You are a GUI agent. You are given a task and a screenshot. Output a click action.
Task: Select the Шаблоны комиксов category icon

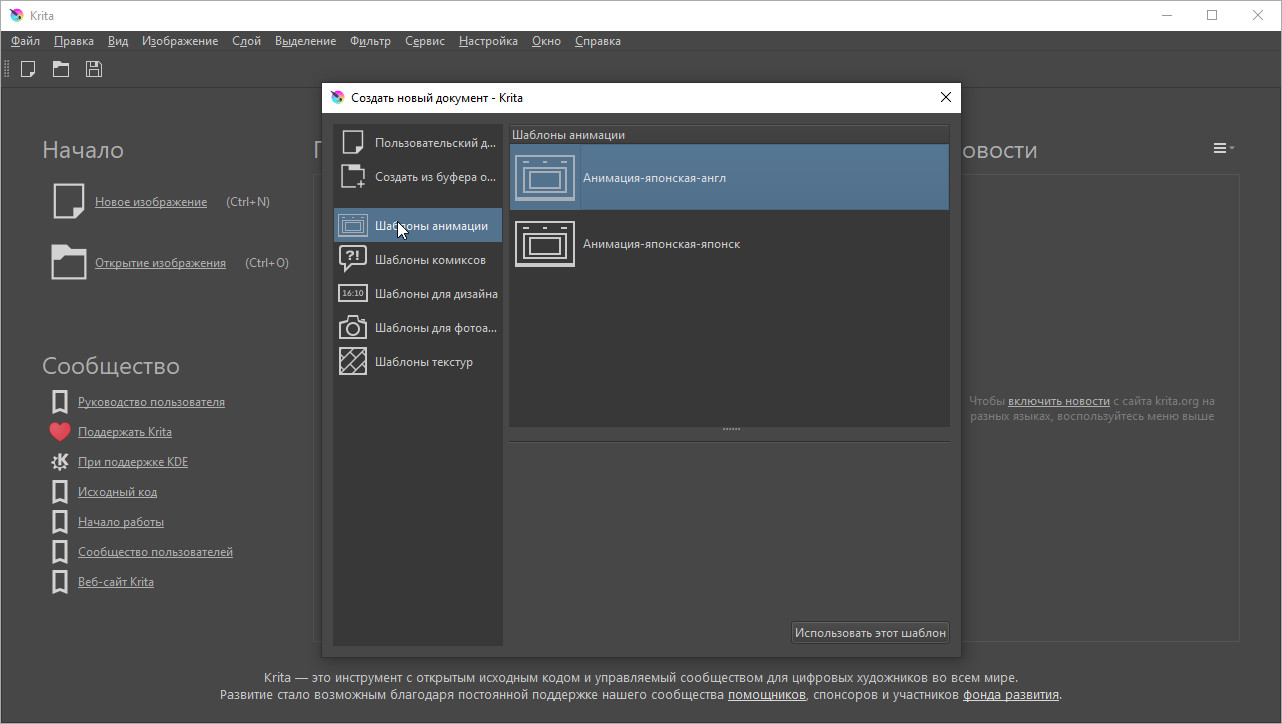tap(353, 260)
